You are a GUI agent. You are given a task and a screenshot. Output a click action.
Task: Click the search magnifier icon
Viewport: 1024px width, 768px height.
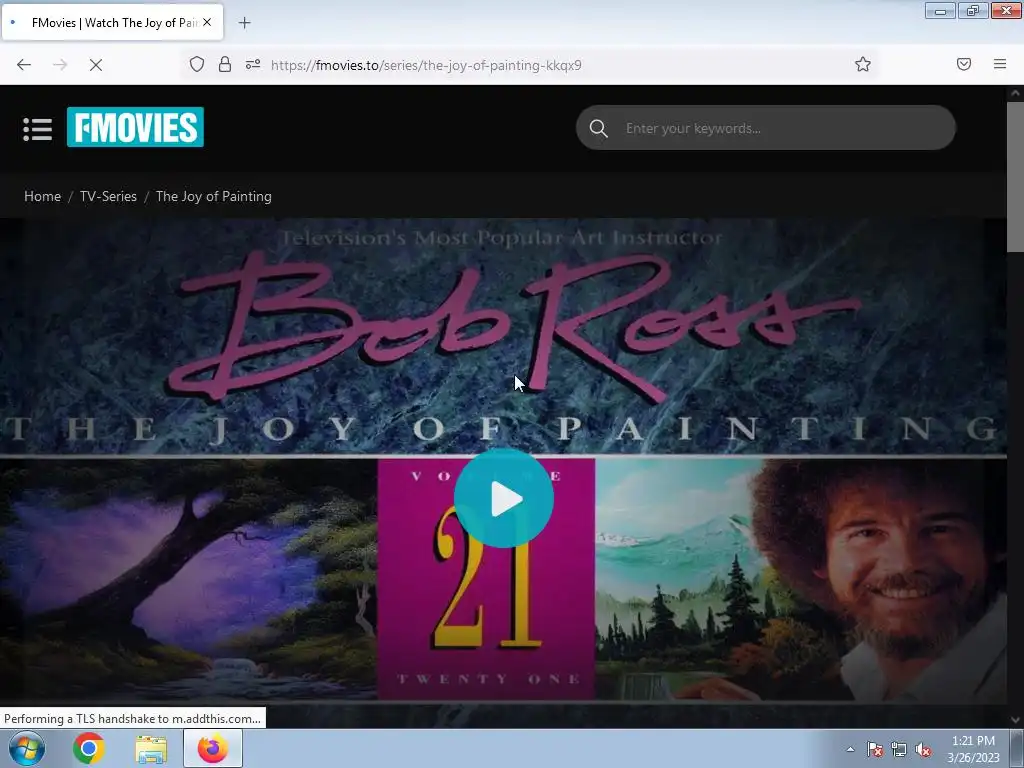[x=598, y=129]
